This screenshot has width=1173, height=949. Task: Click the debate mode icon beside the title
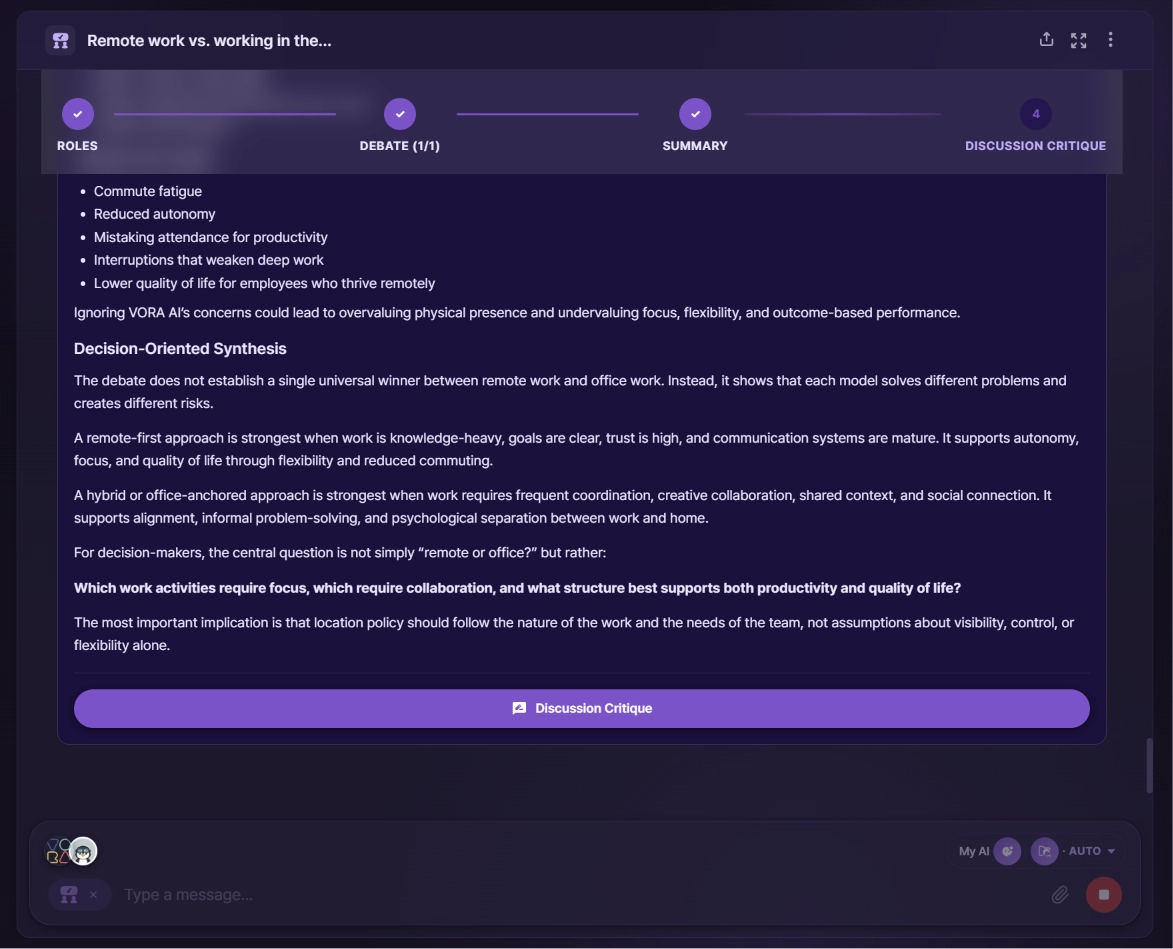(61, 40)
